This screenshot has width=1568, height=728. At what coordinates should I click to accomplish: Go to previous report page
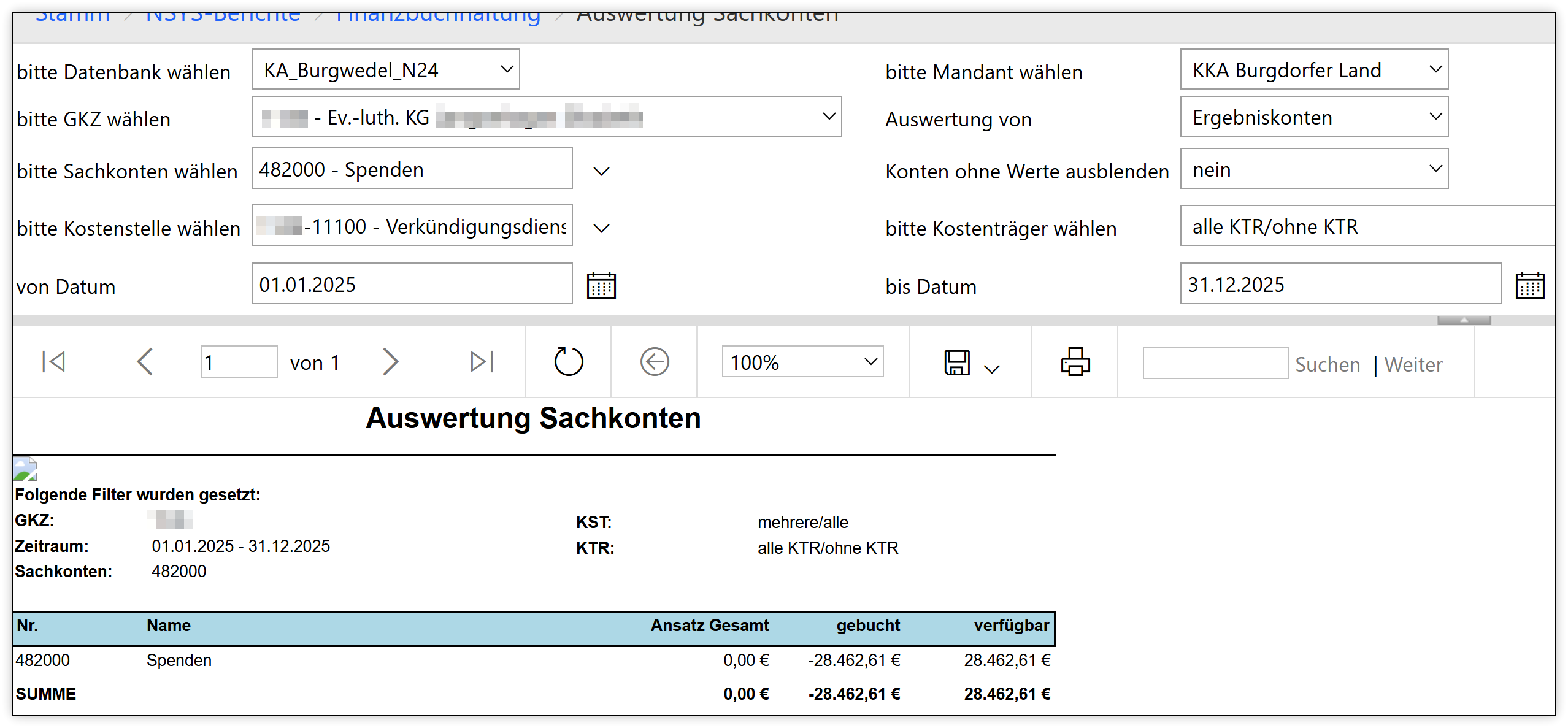(x=145, y=362)
